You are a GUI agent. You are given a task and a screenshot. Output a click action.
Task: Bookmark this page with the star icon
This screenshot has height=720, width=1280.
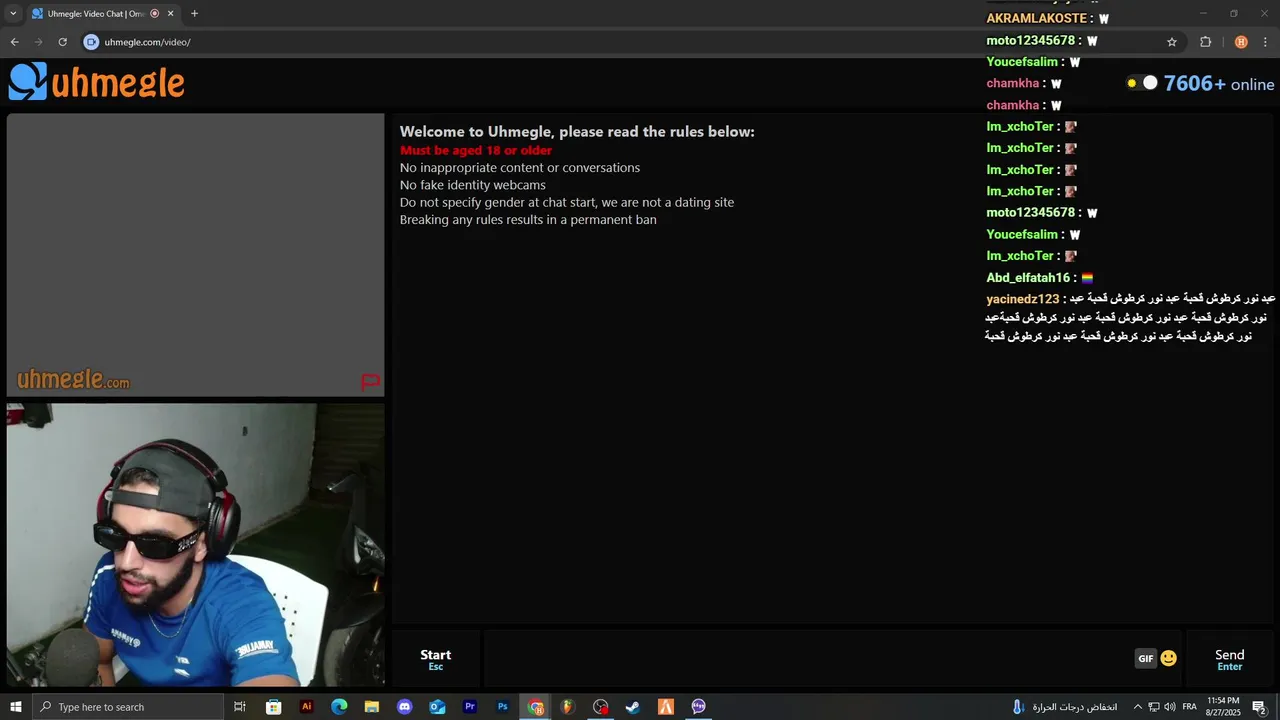pos(1172,42)
